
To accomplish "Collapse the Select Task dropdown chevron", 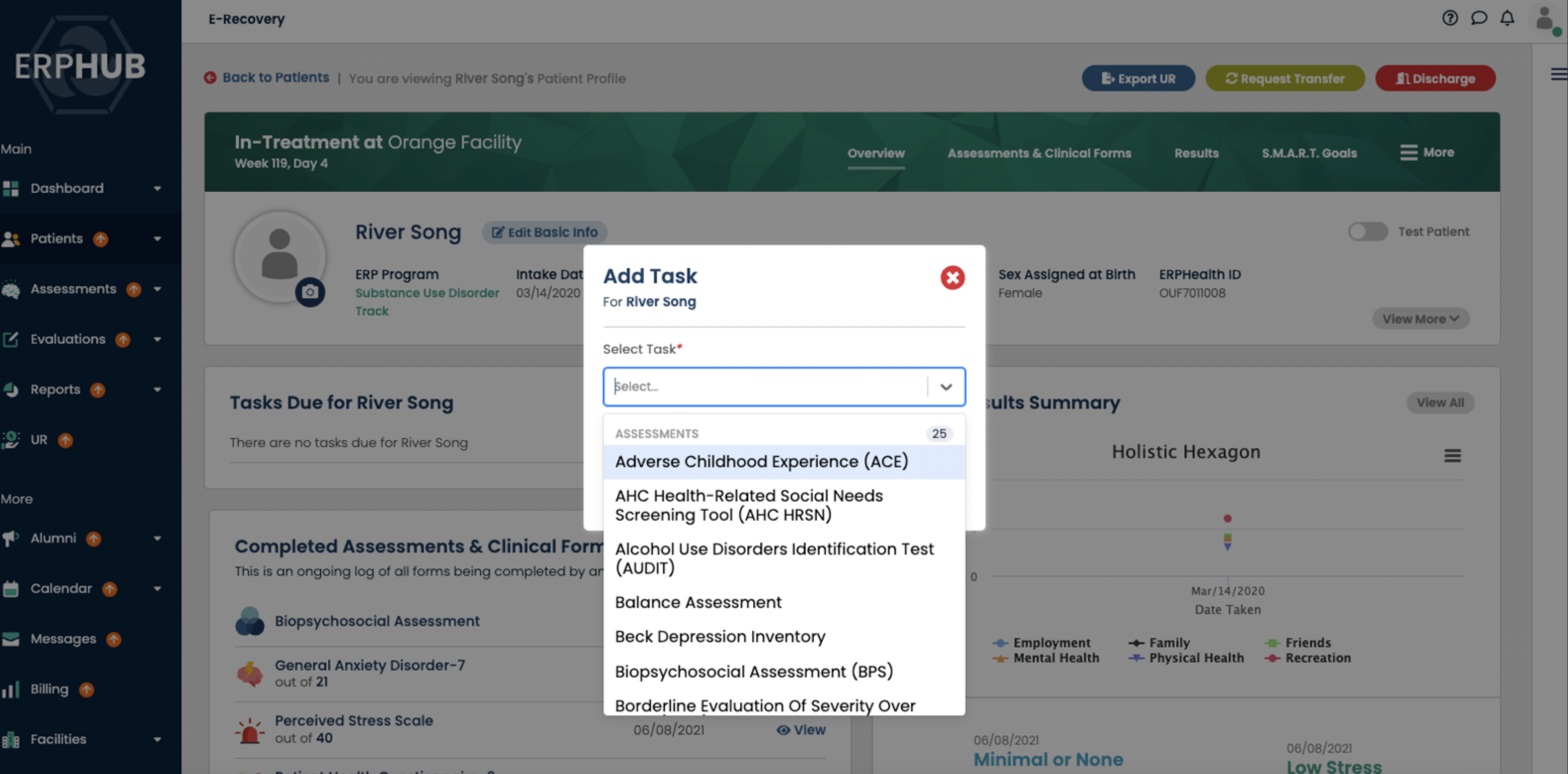I will click(x=945, y=387).
